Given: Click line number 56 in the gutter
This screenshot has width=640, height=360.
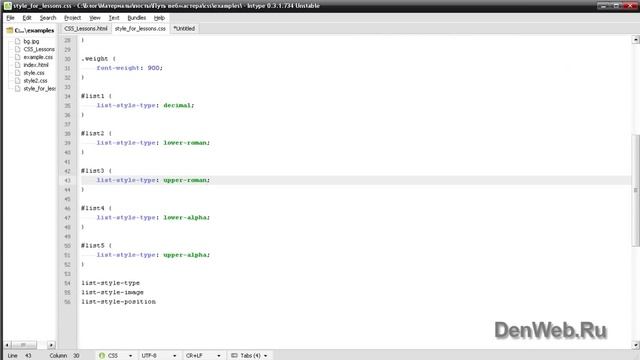Looking at the screenshot, I should pyautogui.click(x=68, y=302).
